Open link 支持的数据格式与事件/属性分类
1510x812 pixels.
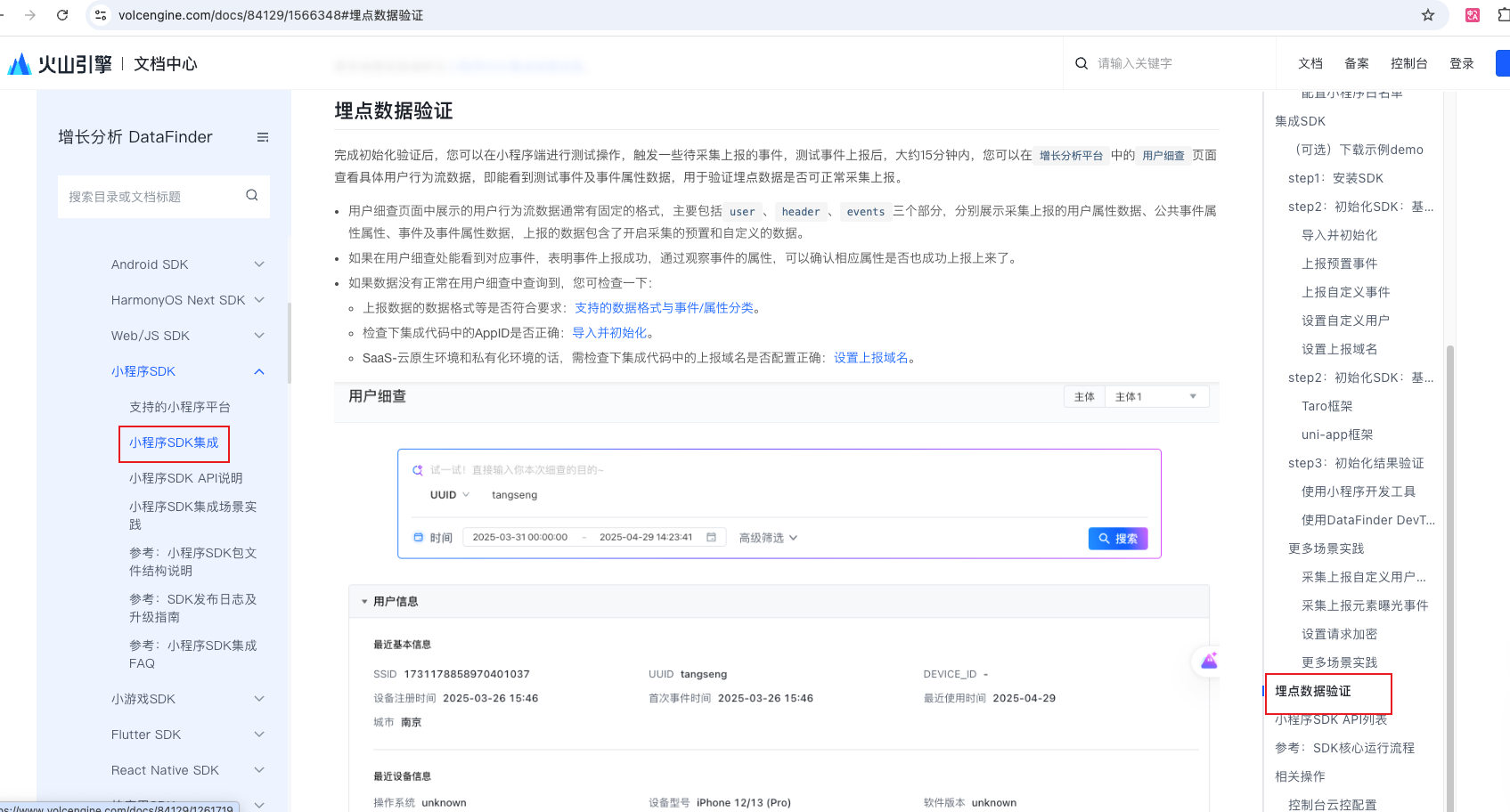pyautogui.click(x=664, y=308)
